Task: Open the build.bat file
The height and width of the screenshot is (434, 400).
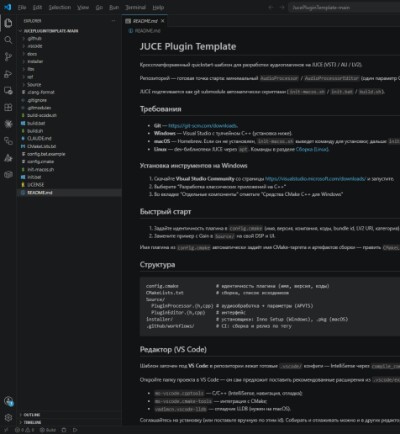Action: click(x=69, y=123)
